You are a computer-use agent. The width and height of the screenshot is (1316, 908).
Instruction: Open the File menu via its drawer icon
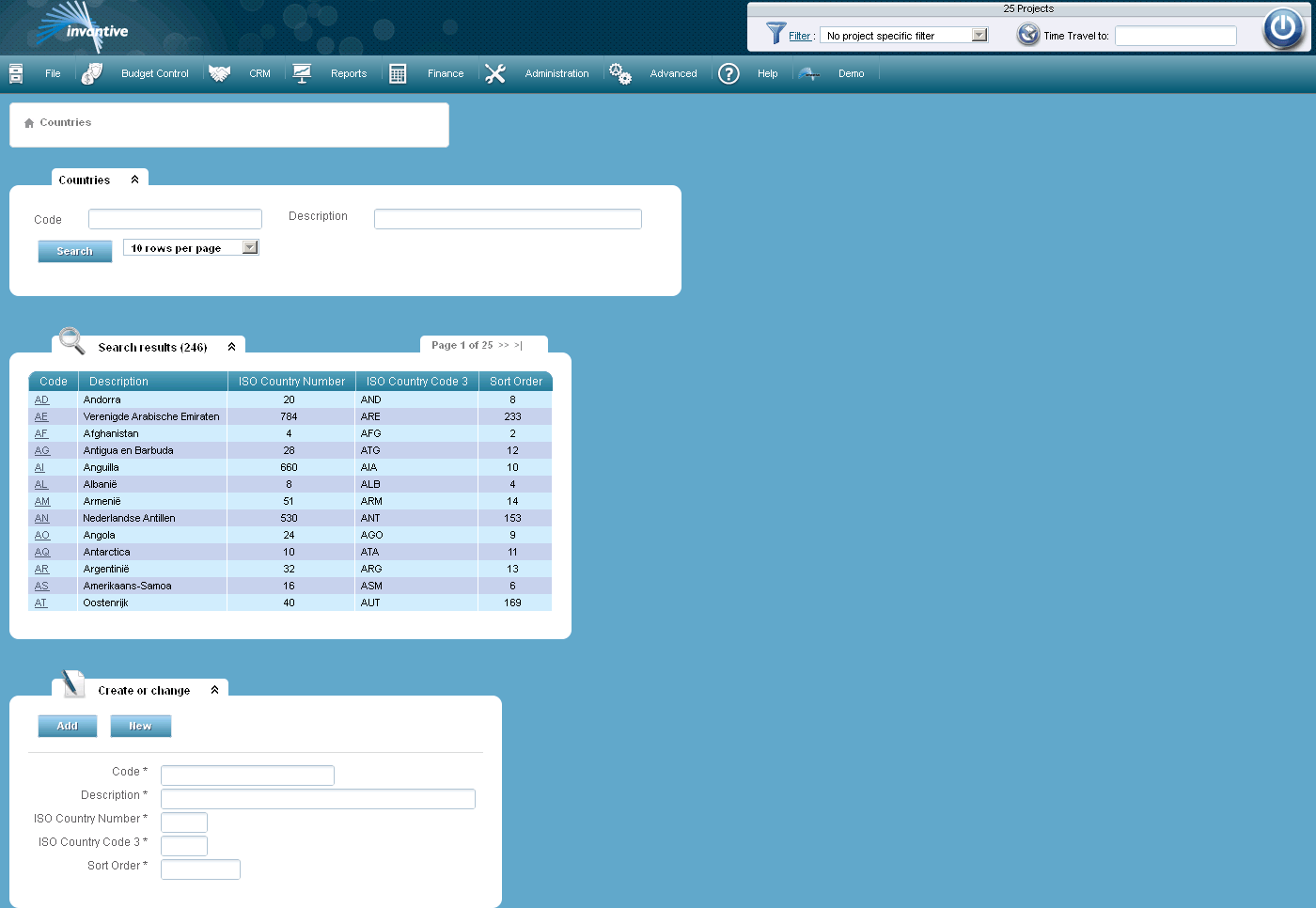[15, 72]
